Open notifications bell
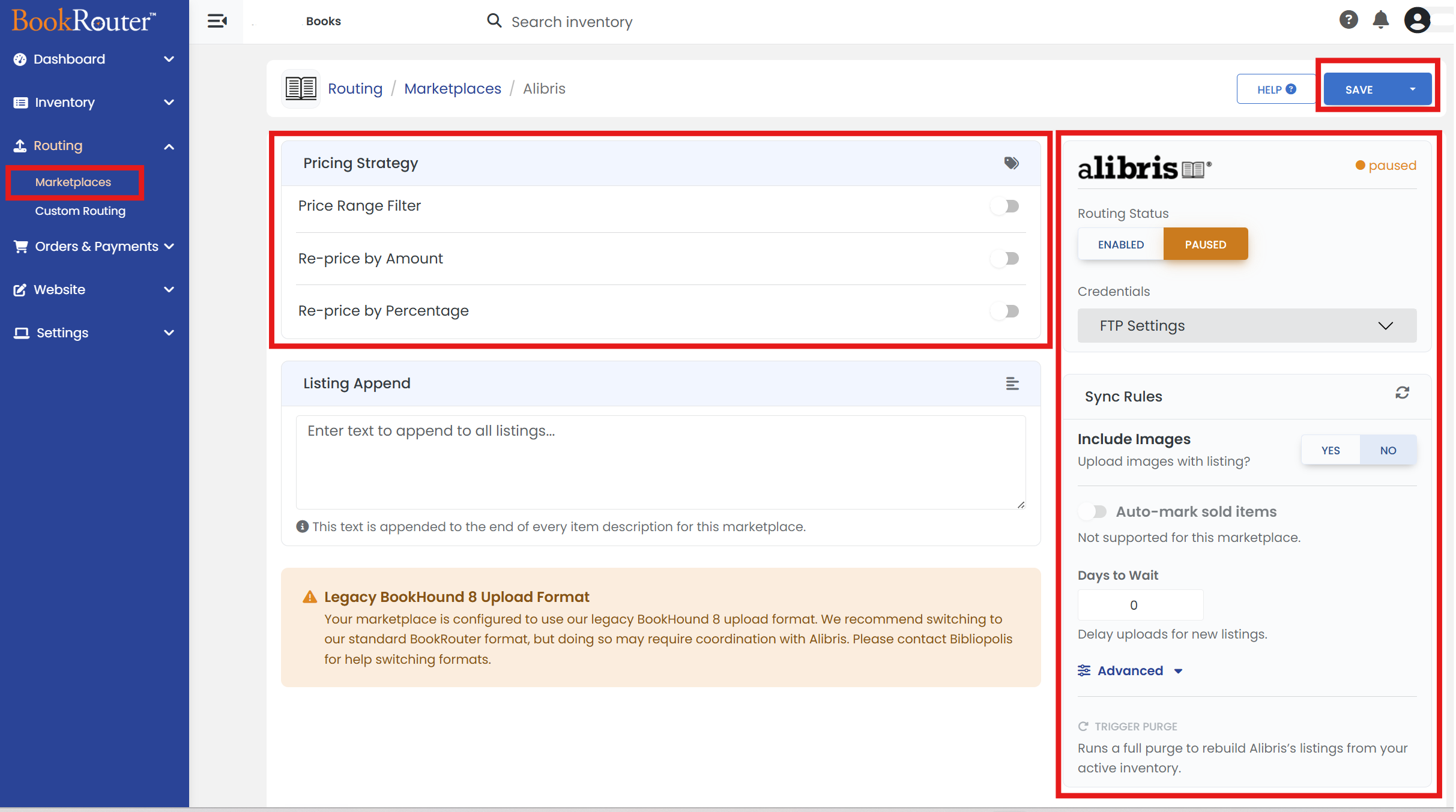Image resolution: width=1456 pixels, height=812 pixels. (x=1381, y=20)
